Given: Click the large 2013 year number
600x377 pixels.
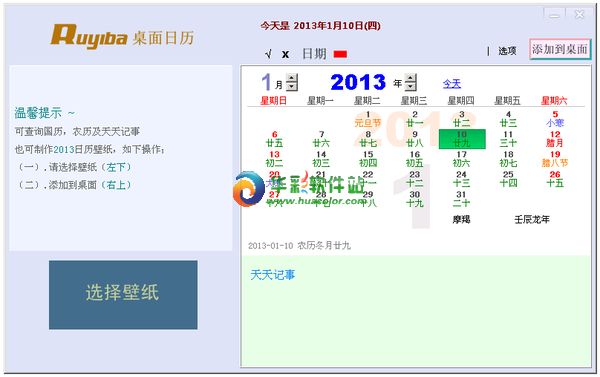Looking at the screenshot, I should point(358,82).
